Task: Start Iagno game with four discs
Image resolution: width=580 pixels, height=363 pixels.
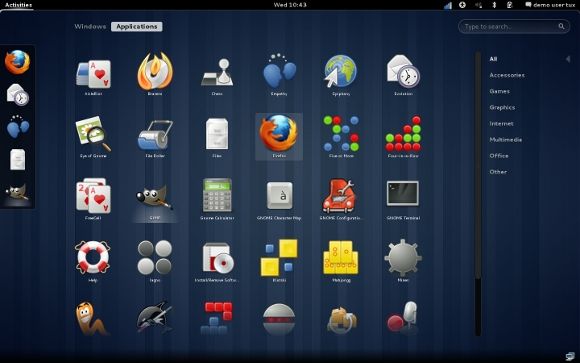Action: (x=155, y=261)
